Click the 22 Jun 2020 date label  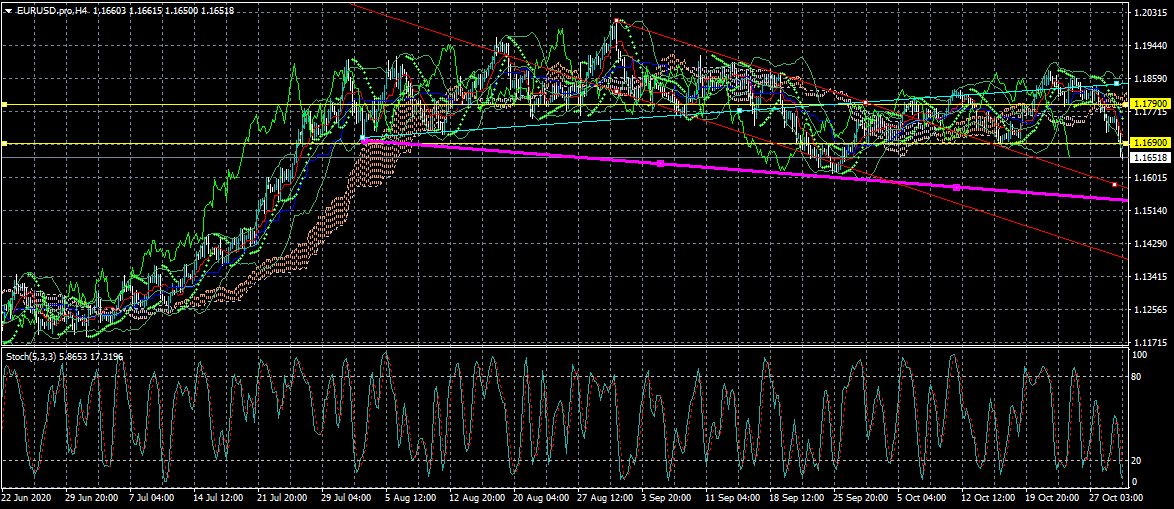tap(28, 497)
